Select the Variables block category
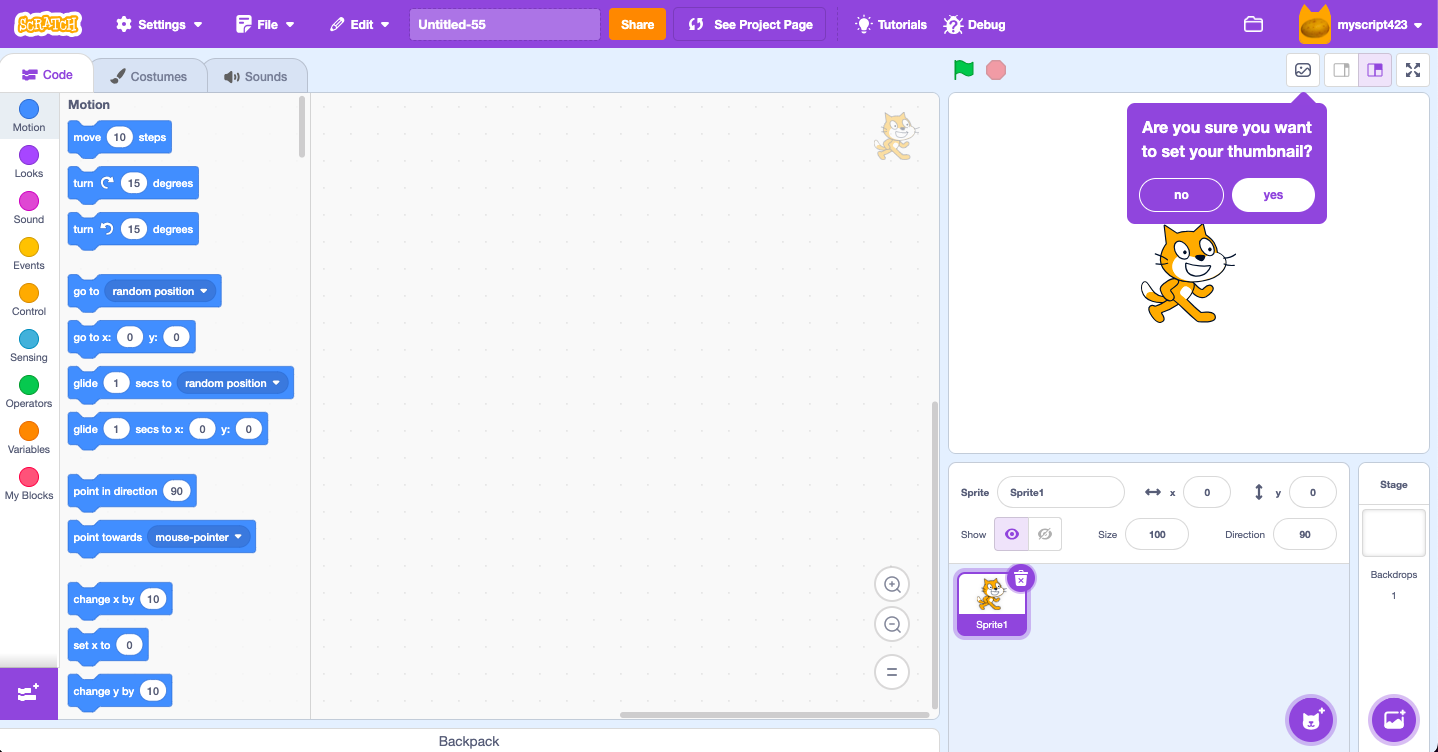The image size is (1438, 752). [x=29, y=438]
